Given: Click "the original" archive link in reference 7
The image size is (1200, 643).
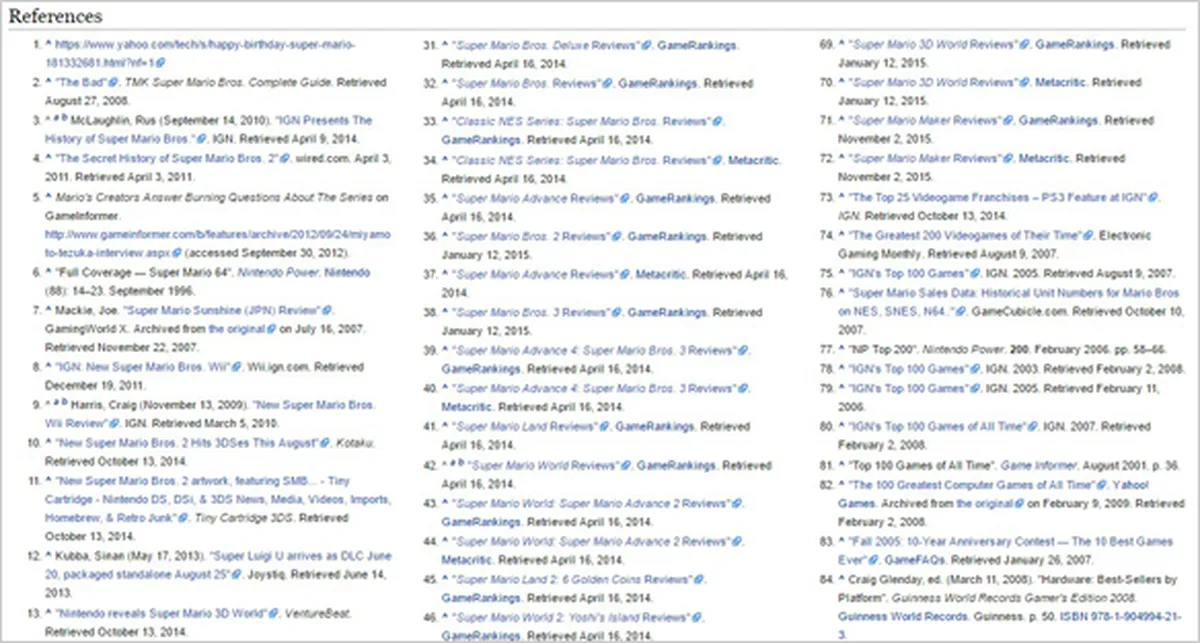Looking at the screenshot, I should pyautogui.click(x=242, y=327).
